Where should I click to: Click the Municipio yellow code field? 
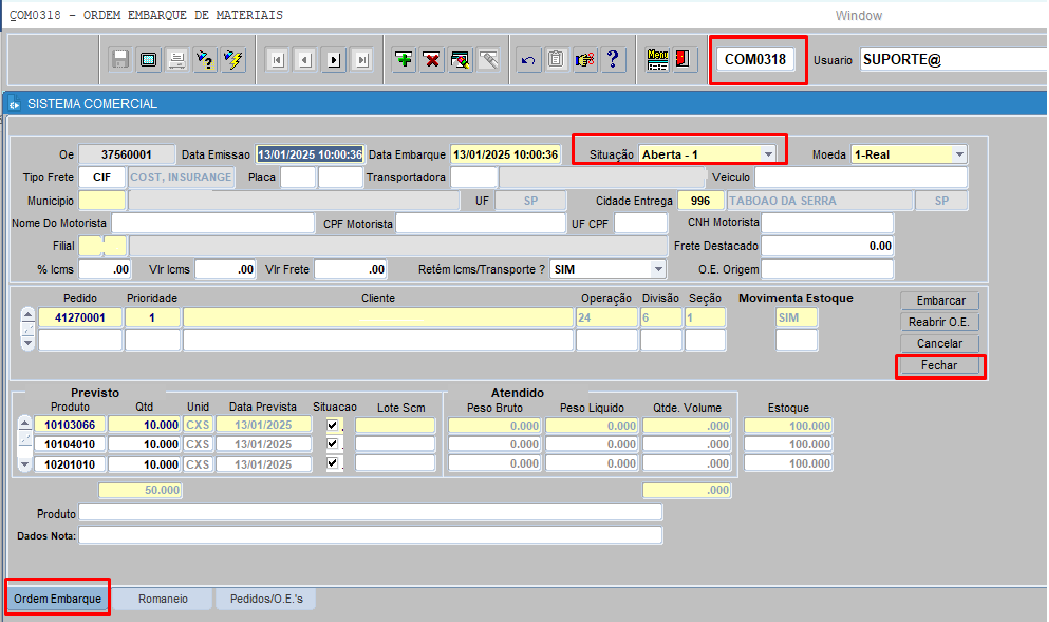coord(102,201)
